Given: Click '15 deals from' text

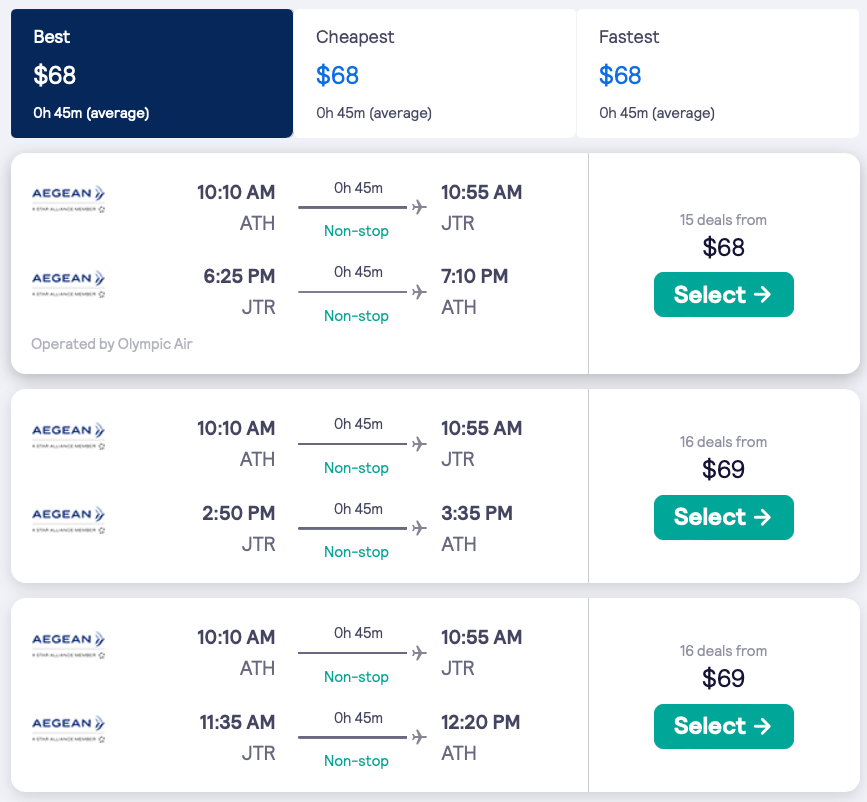Looking at the screenshot, I should point(723,220).
